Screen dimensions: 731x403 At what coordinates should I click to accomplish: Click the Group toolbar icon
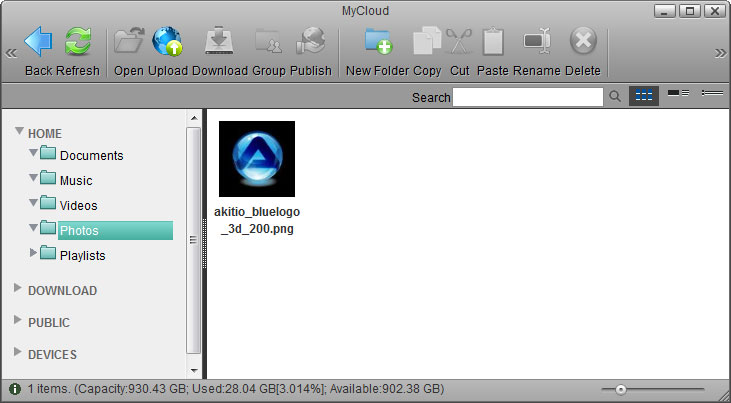coord(269,42)
